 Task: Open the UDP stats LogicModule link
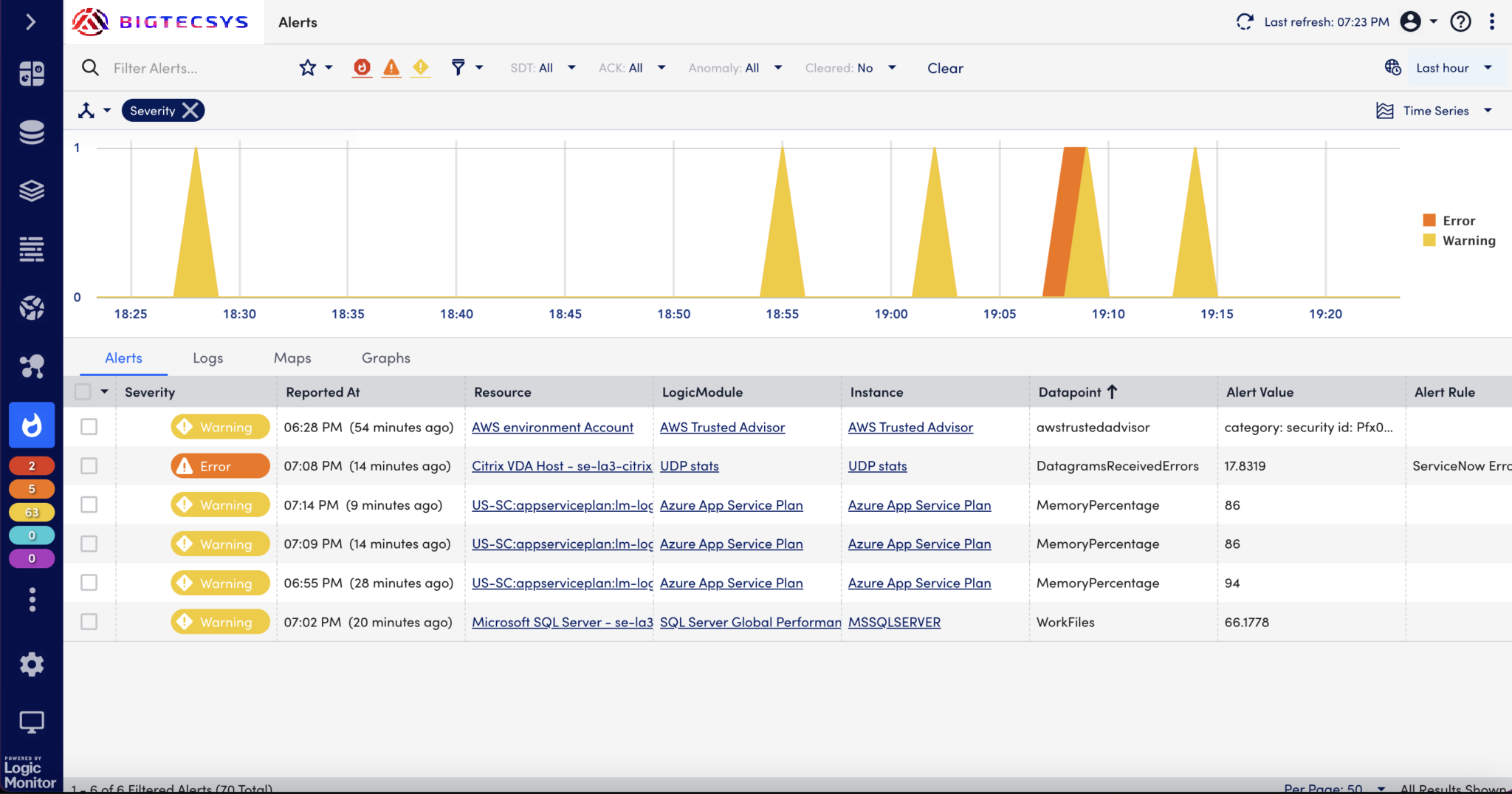[x=689, y=466]
